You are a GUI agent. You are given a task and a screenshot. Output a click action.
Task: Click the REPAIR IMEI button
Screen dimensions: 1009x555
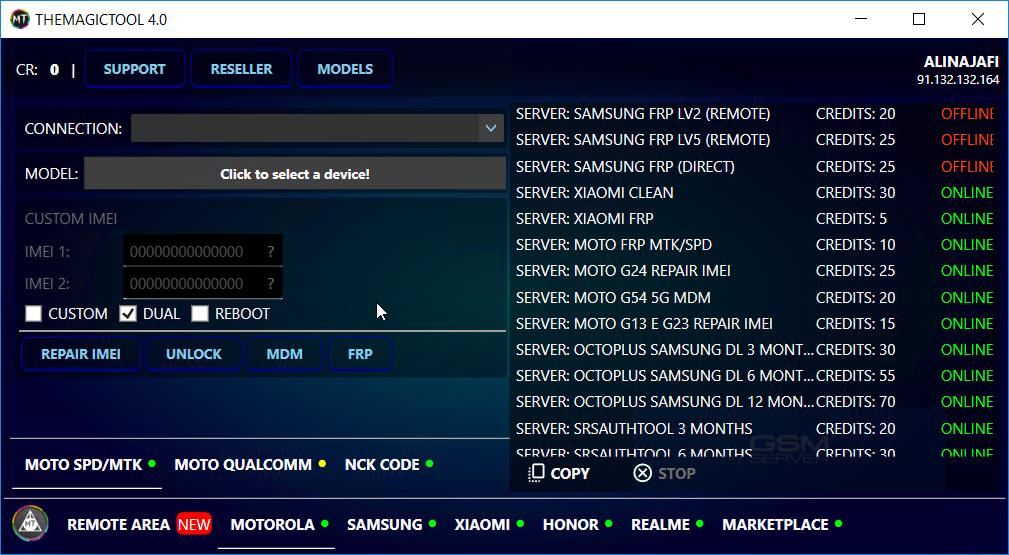tap(81, 354)
